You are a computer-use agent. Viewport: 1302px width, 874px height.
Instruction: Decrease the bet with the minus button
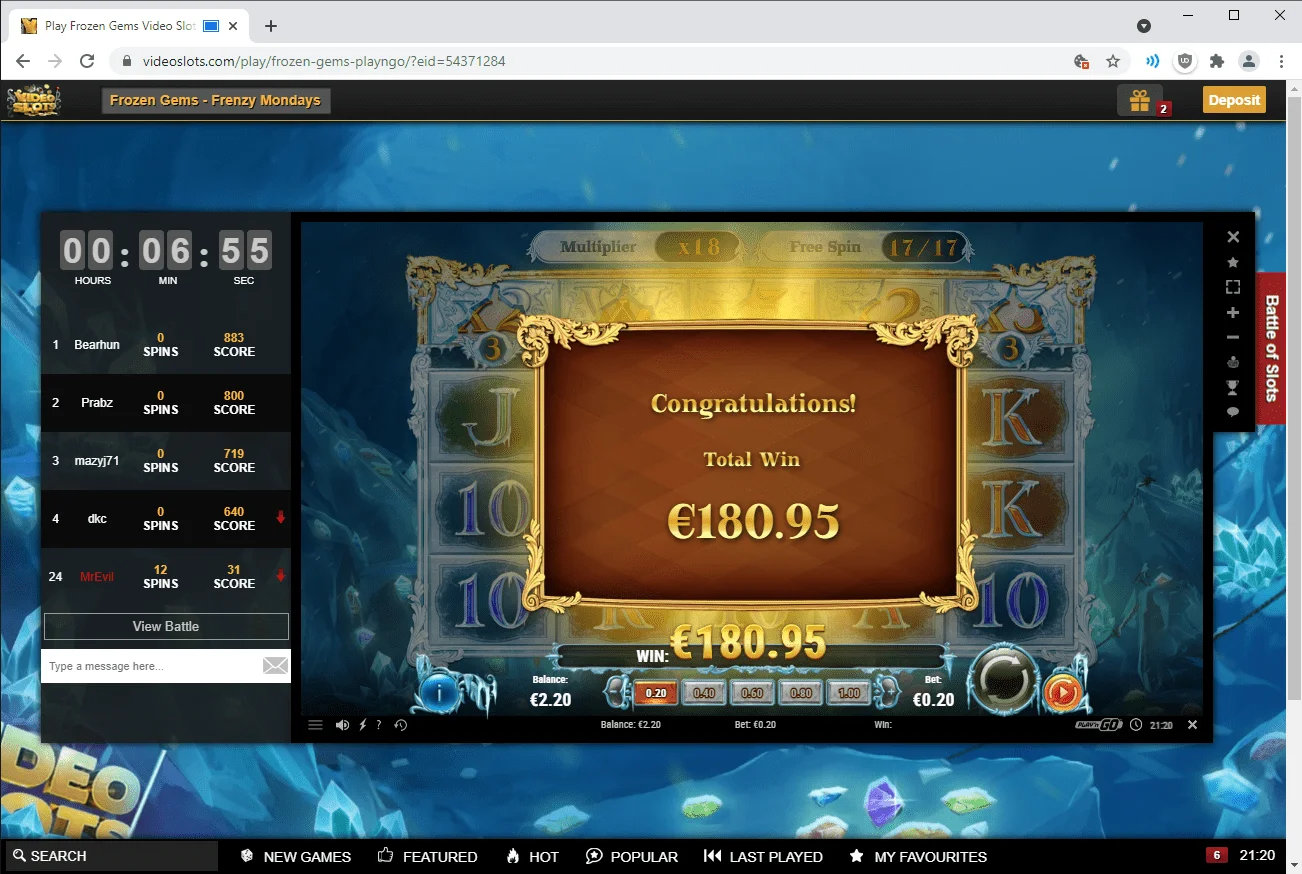(617, 691)
